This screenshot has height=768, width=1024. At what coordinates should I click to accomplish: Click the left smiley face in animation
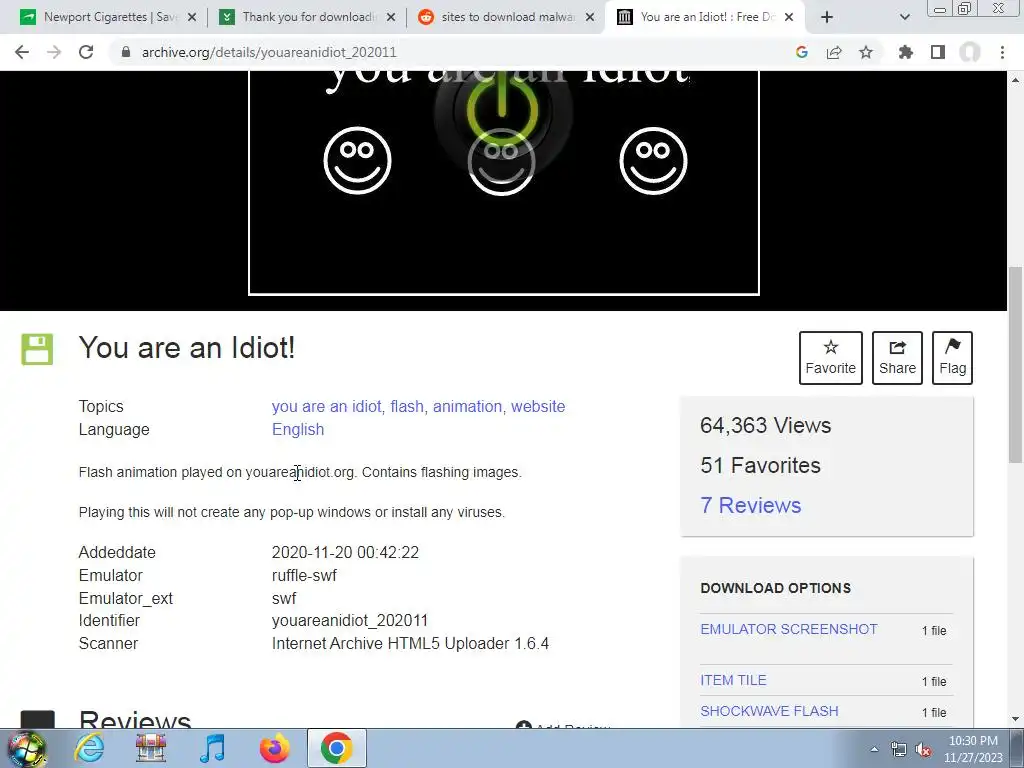click(357, 161)
